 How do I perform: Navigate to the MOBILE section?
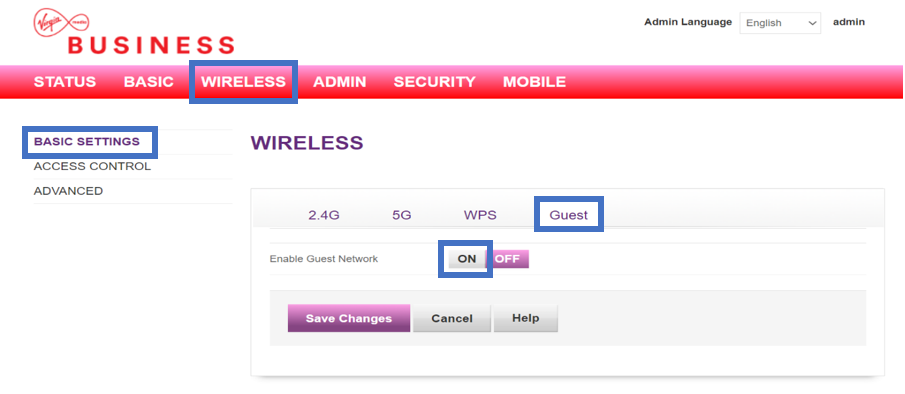coord(534,82)
